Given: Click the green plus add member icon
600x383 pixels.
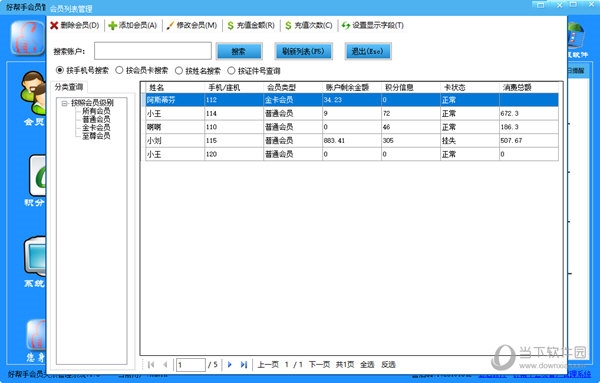Looking at the screenshot, I should point(112,25).
